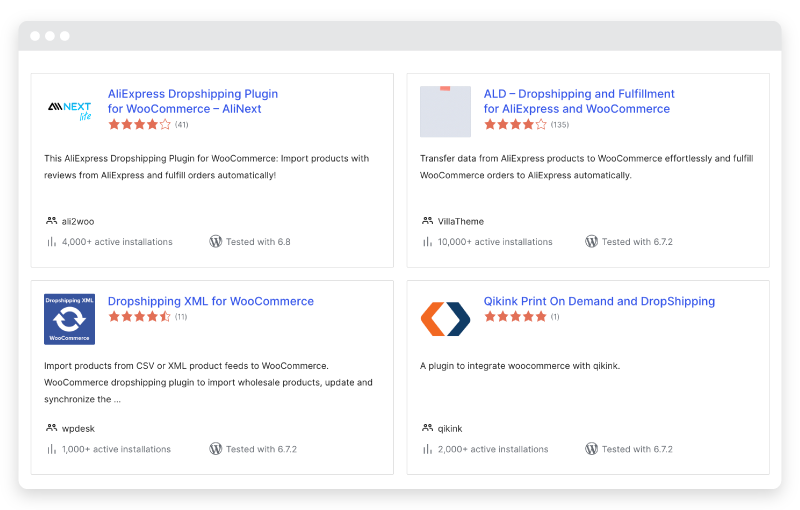Image resolution: width=800 pixels, height=510 pixels.
Task: Click the author icon next to qikink
Action: (428, 428)
